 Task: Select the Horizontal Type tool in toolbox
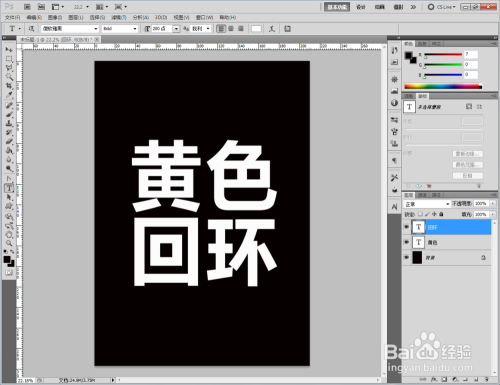pyautogui.click(x=9, y=188)
